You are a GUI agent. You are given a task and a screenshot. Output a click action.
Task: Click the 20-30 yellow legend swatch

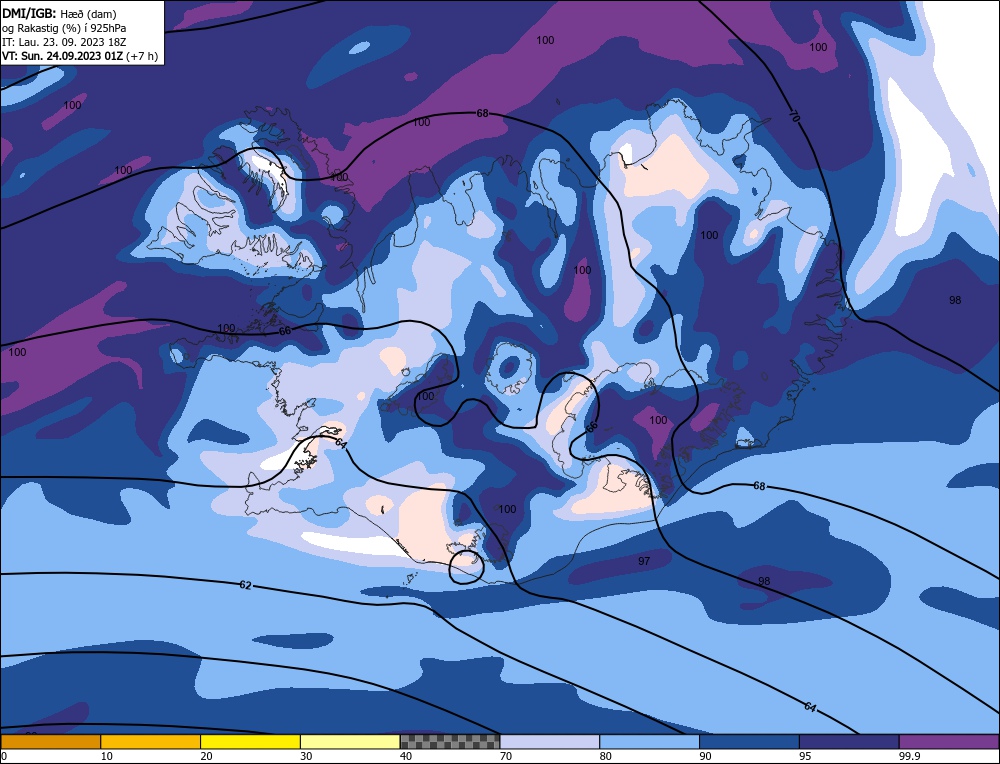pos(250,742)
